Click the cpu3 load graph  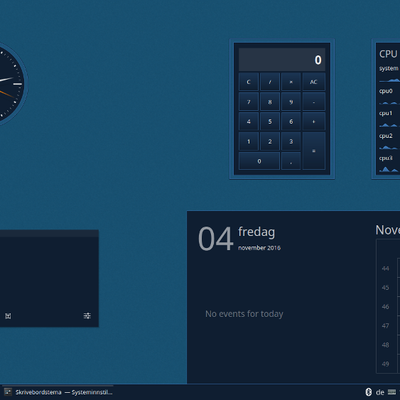click(389, 169)
